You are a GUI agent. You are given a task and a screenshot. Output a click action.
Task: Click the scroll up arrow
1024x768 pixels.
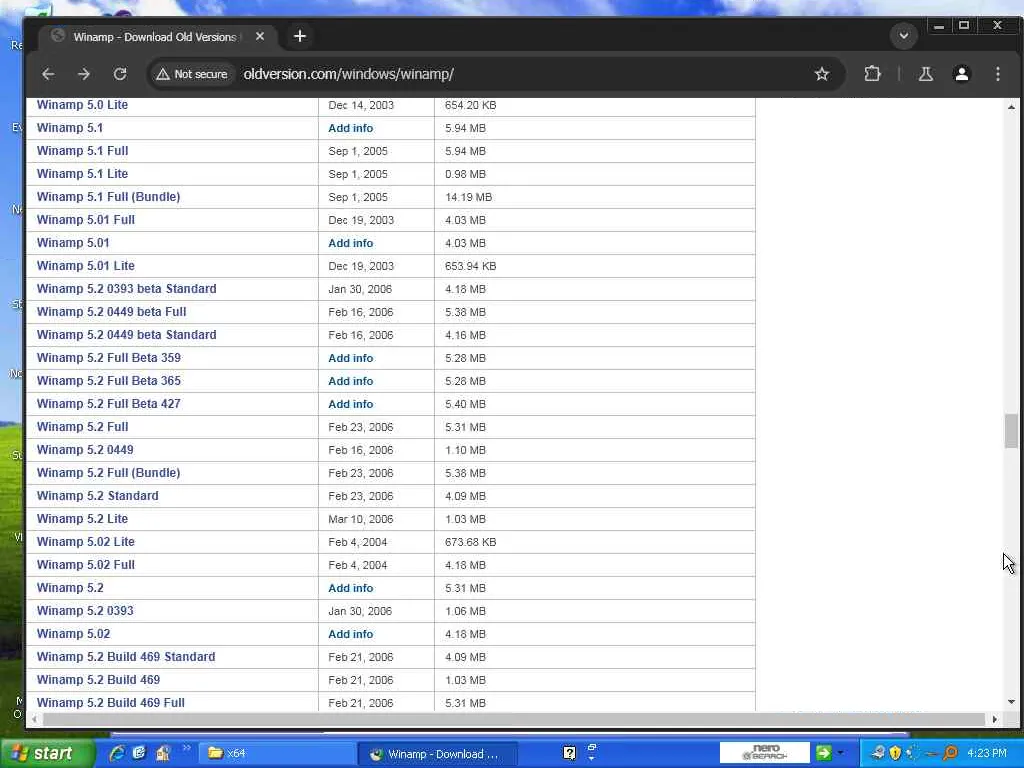(x=1011, y=106)
